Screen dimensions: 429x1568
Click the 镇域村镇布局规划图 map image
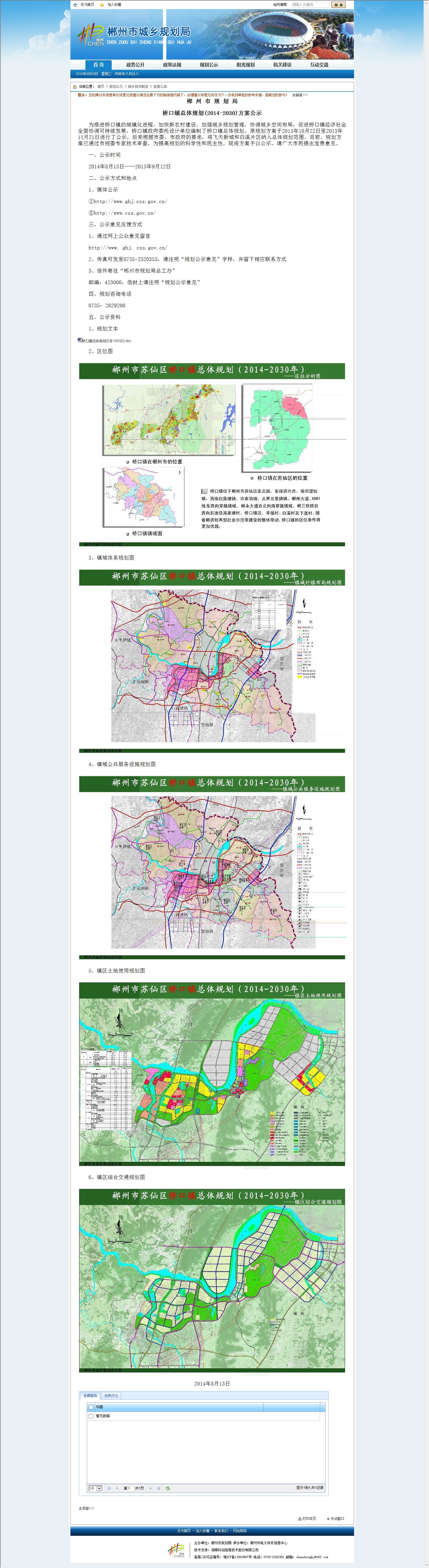coord(212,661)
